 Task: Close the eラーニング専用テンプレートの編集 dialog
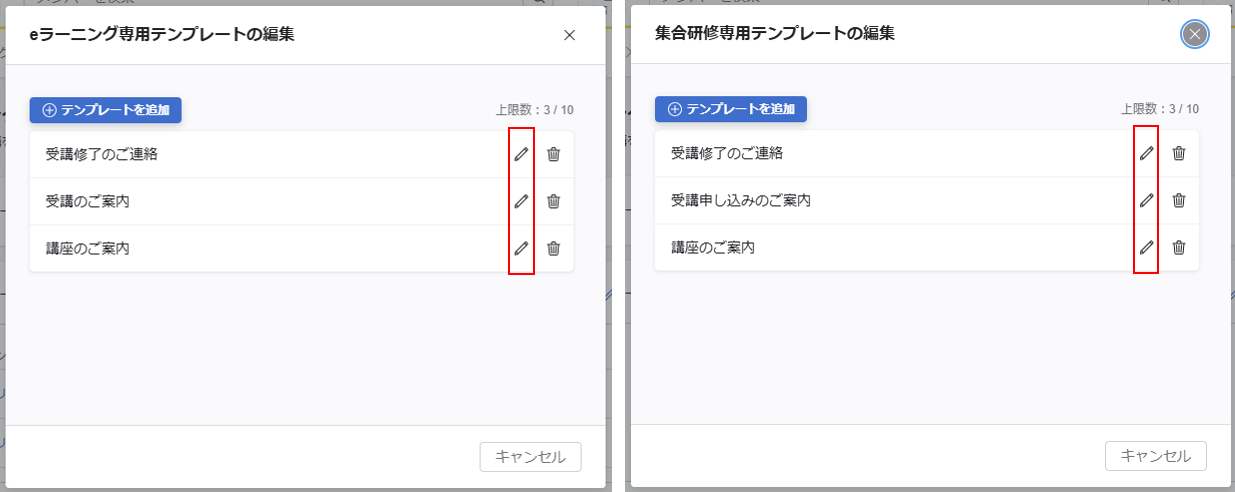click(x=570, y=35)
